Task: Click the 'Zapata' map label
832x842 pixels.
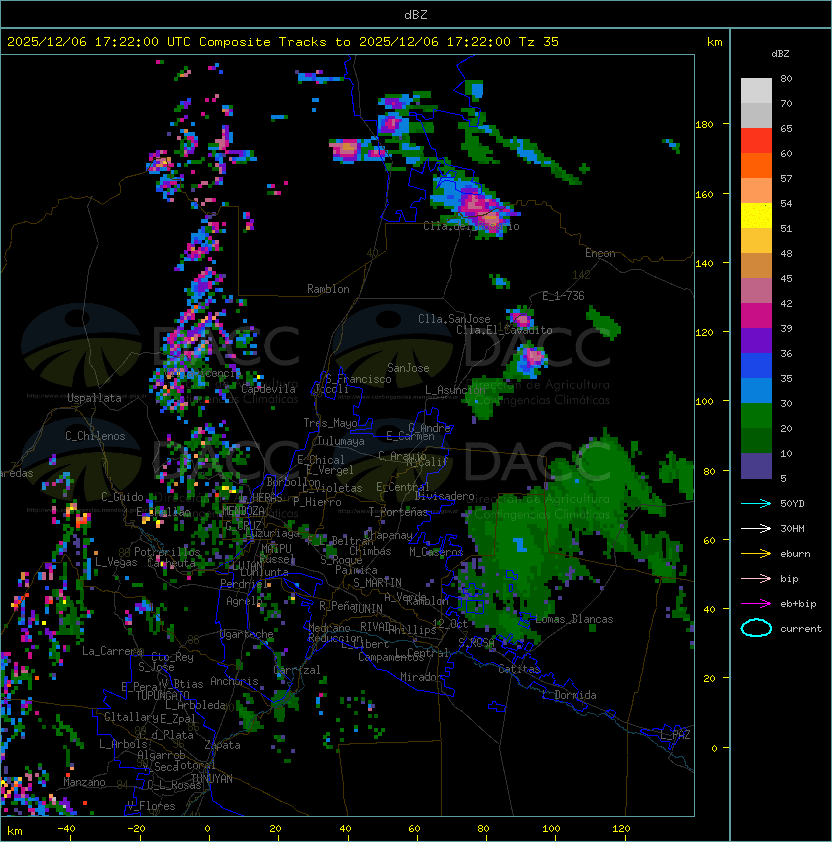Action: (222, 745)
